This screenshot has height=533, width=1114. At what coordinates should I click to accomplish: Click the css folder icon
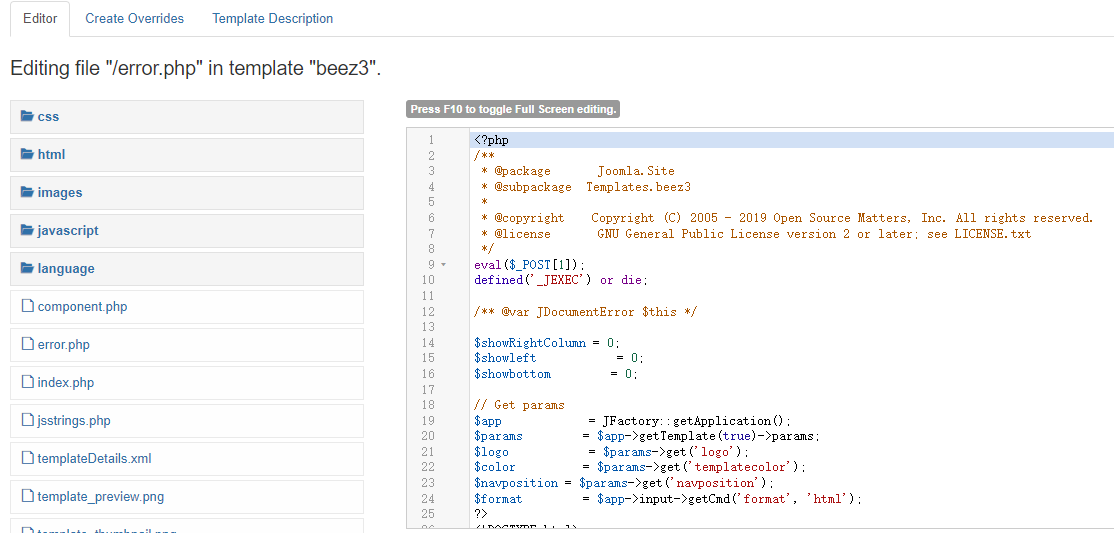tap(27, 117)
